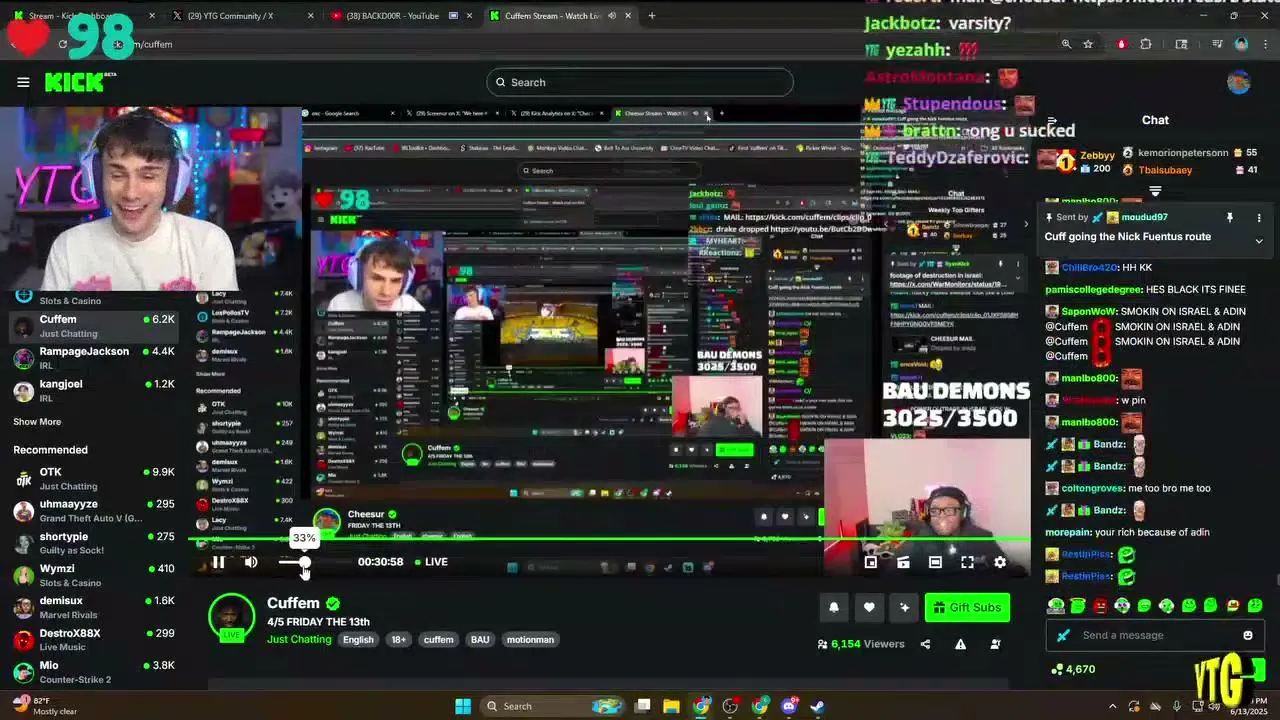Image resolution: width=1280 pixels, height=720 pixels.
Task: Switch to the first Kick Stream tab
Action: pyautogui.click(x=82, y=16)
